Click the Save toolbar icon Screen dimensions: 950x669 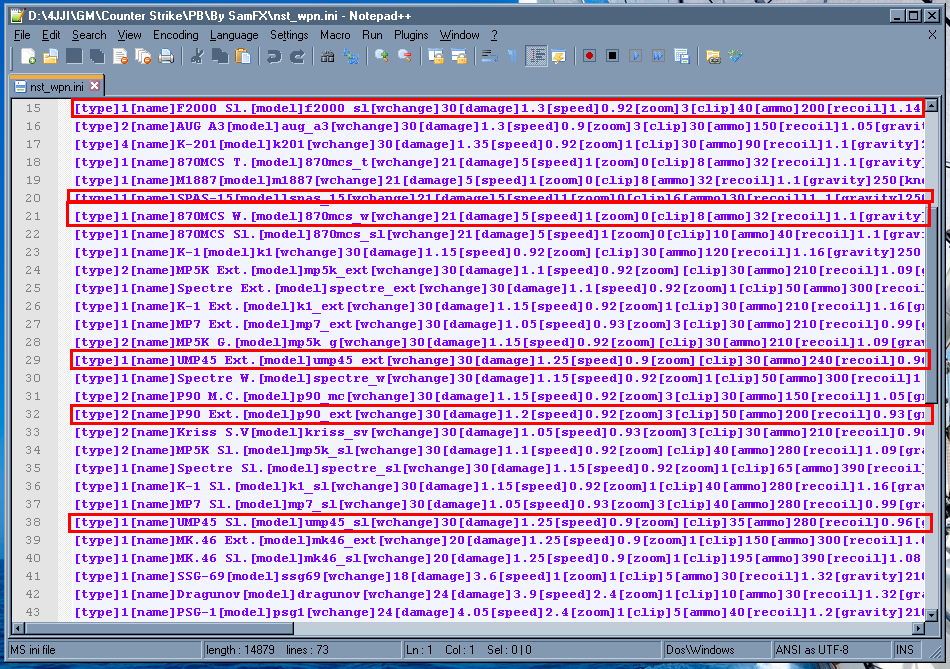coord(74,56)
